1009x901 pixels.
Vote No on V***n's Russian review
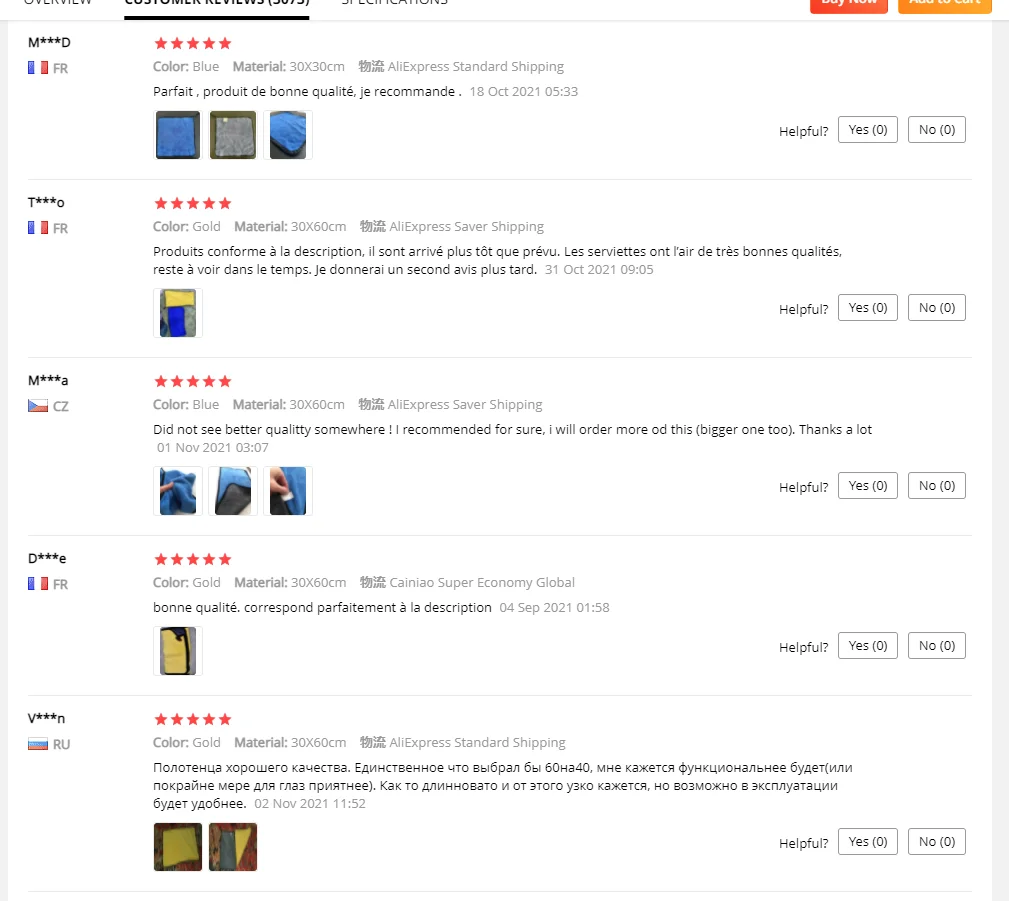coord(936,842)
